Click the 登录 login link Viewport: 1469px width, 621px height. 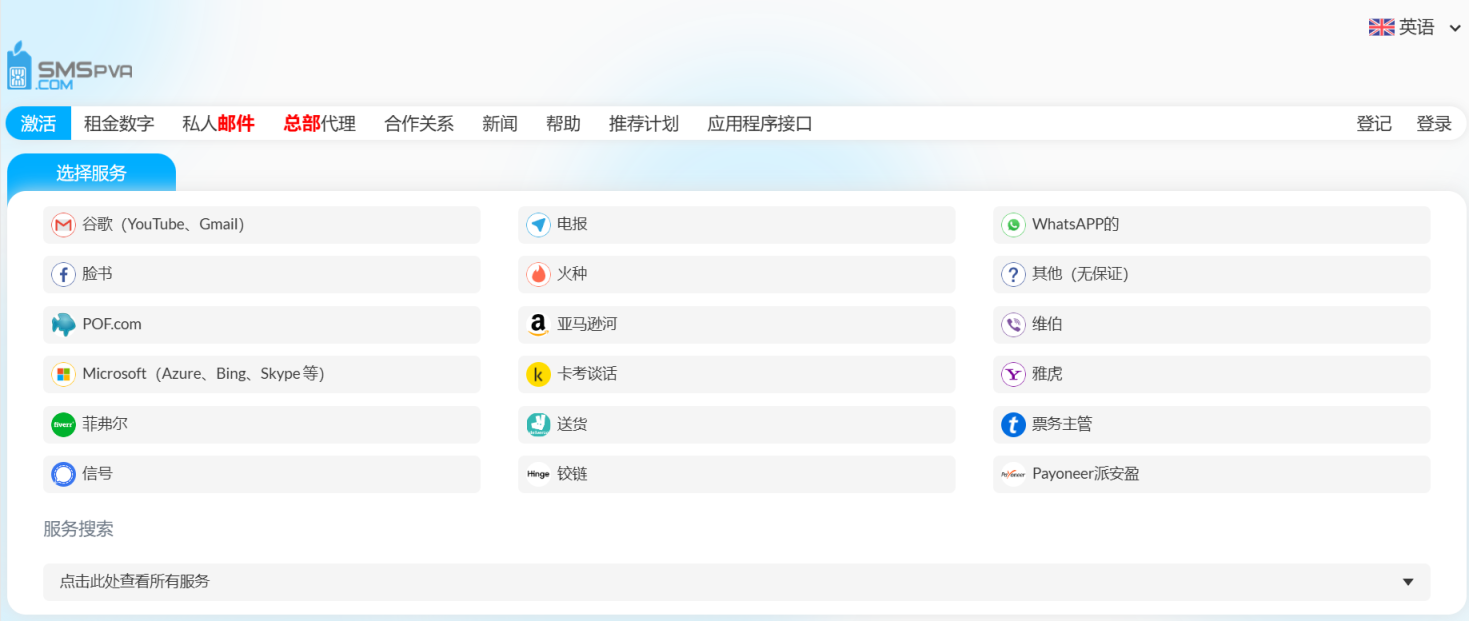(1434, 123)
